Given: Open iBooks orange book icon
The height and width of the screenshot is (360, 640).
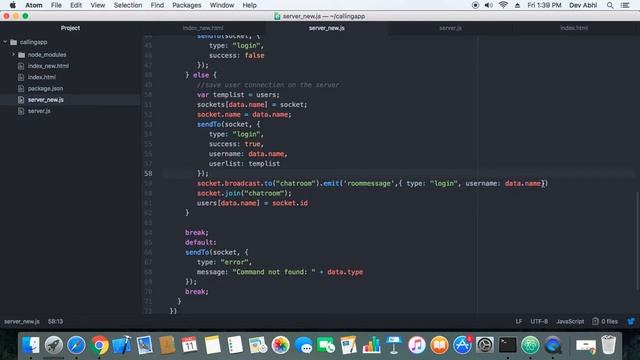Looking at the screenshot, I should (439, 345).
